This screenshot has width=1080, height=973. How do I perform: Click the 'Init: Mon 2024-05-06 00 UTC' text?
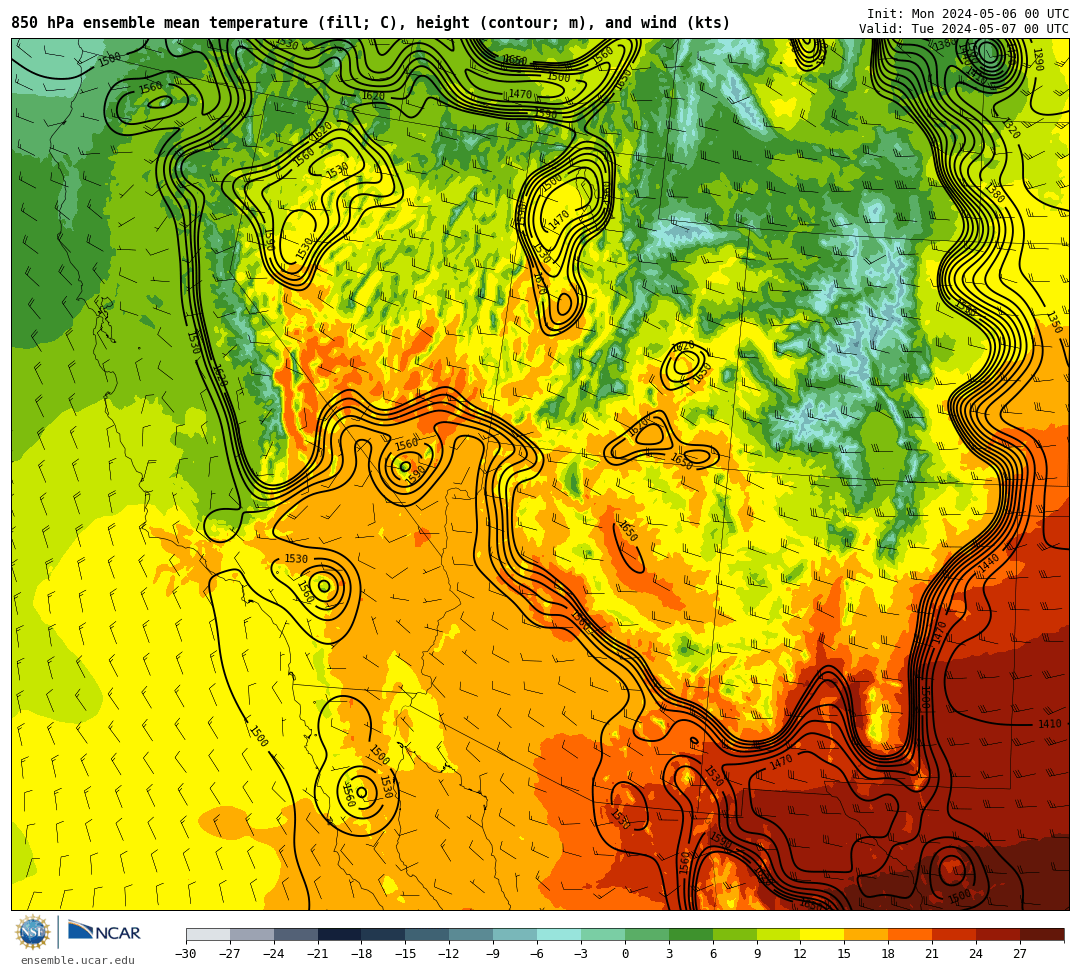coord(967,14)
